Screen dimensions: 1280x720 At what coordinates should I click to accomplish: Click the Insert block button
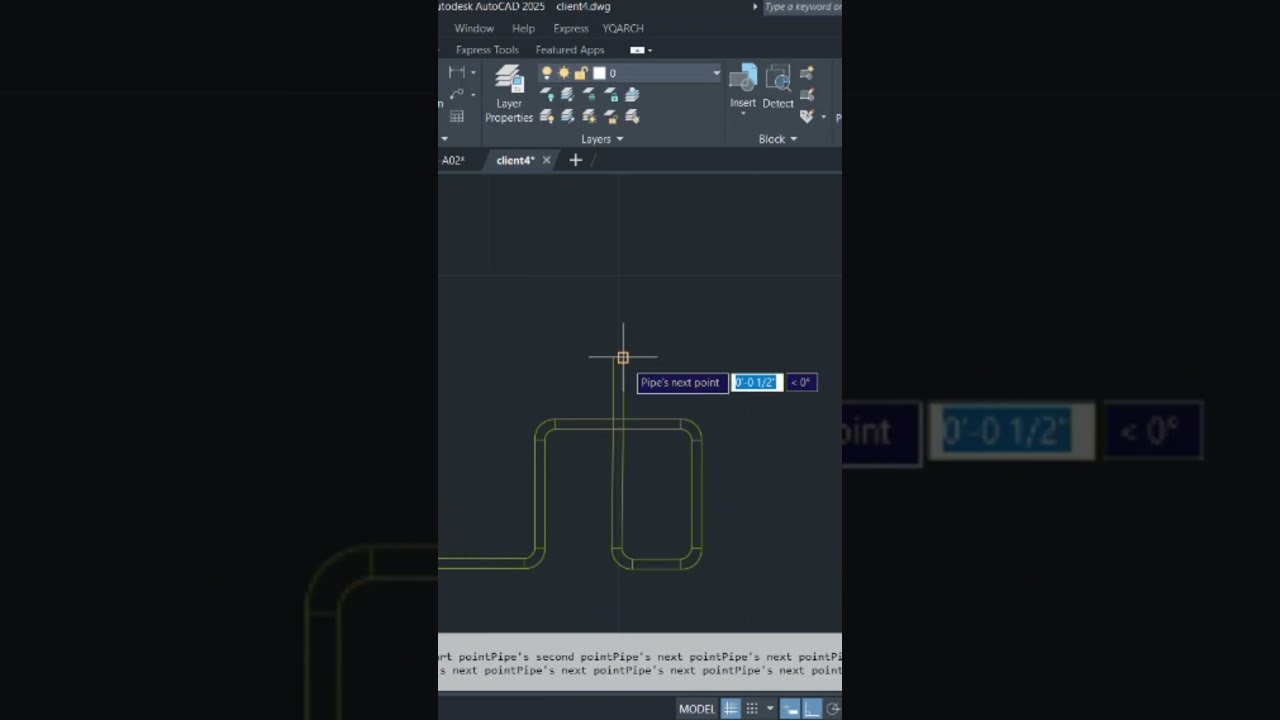(743, 86)
